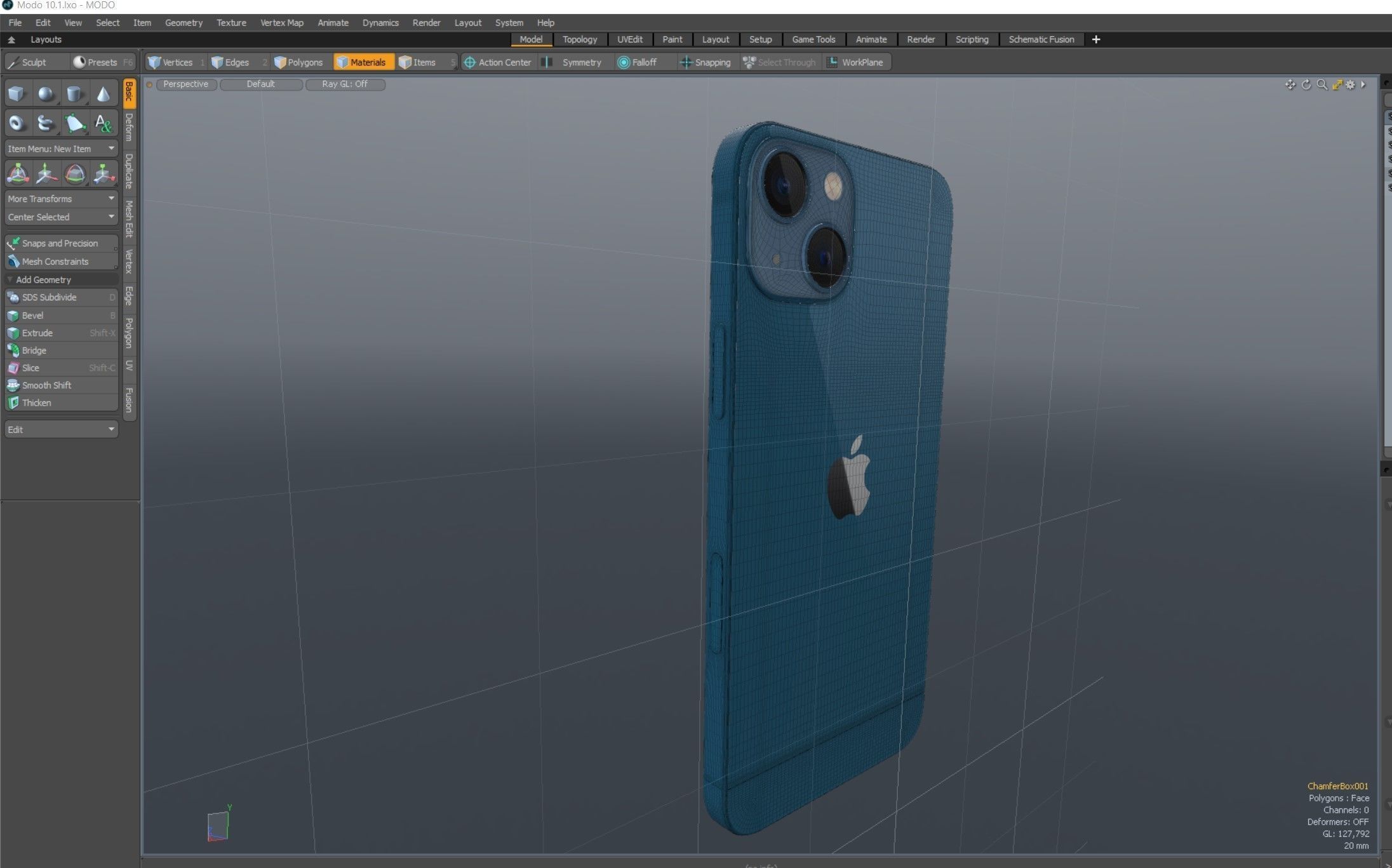Click the viewport zoom magnifier icon
Viewport: 1392px width, 868px height.
point(1322,84)
